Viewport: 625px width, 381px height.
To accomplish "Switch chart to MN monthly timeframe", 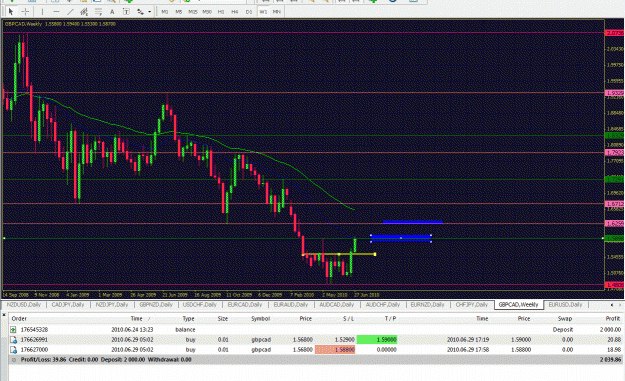I will [x=277, y=12].
